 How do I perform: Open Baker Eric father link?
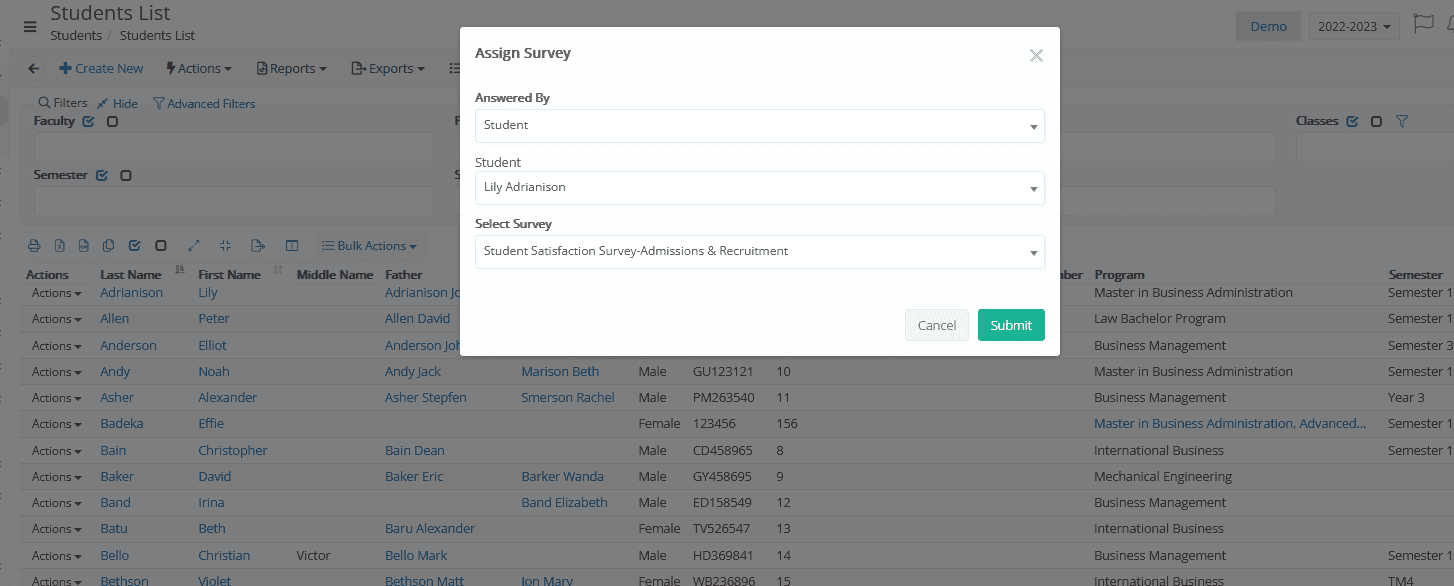[414, 477]
